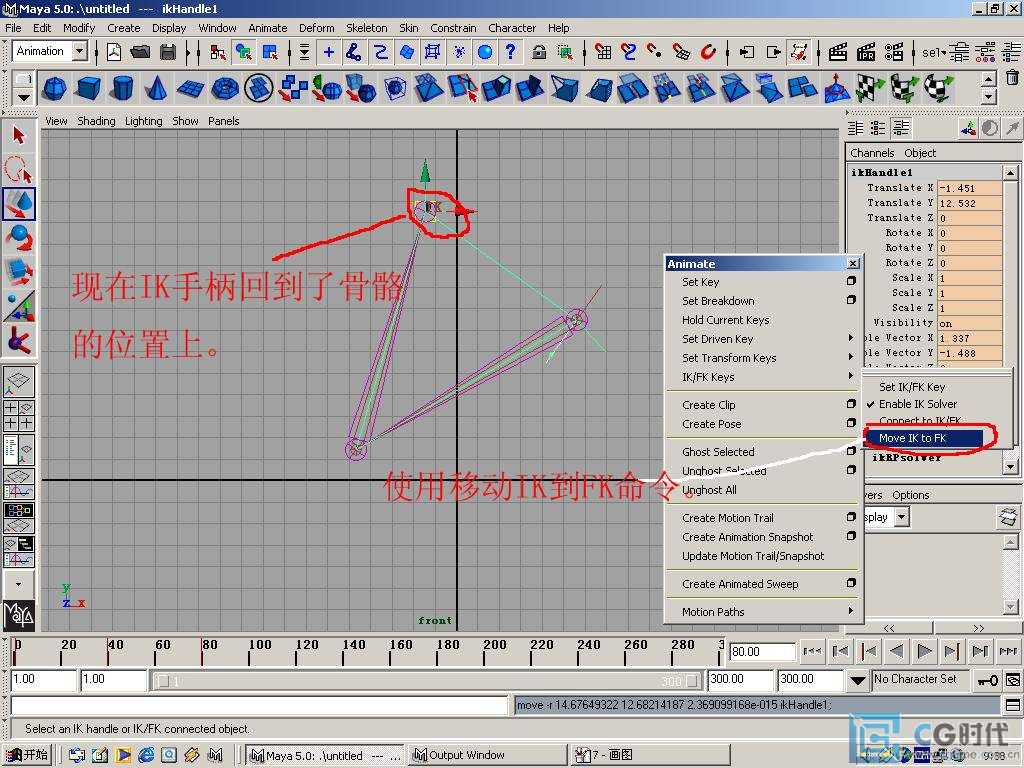The image size is (1024, 768).
Task: Open the Constrain menu
Action: tap(453, 28)
